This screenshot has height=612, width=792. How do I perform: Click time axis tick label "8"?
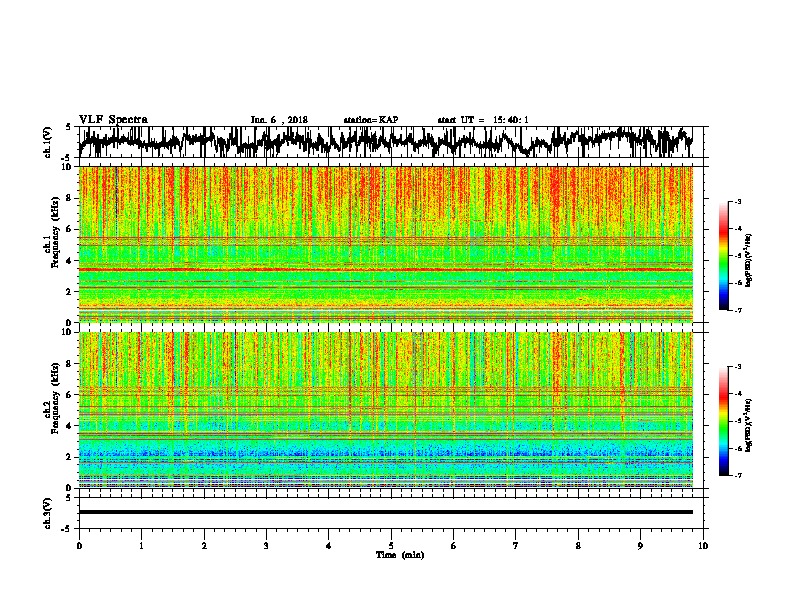click(578, 546)
